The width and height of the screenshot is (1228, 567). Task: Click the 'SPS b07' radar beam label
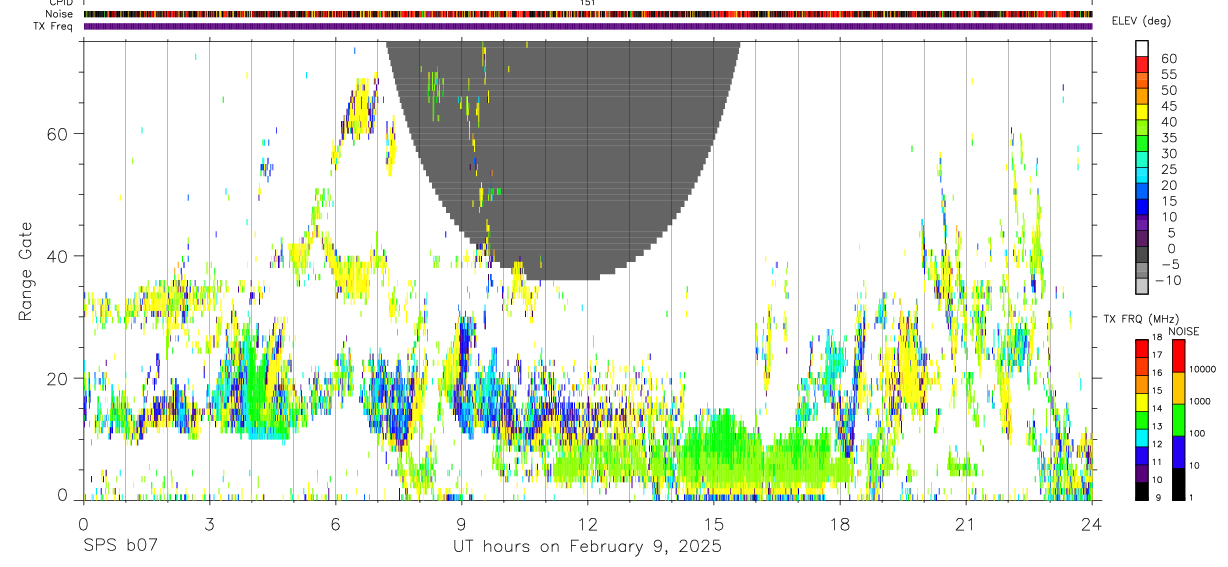119,546
